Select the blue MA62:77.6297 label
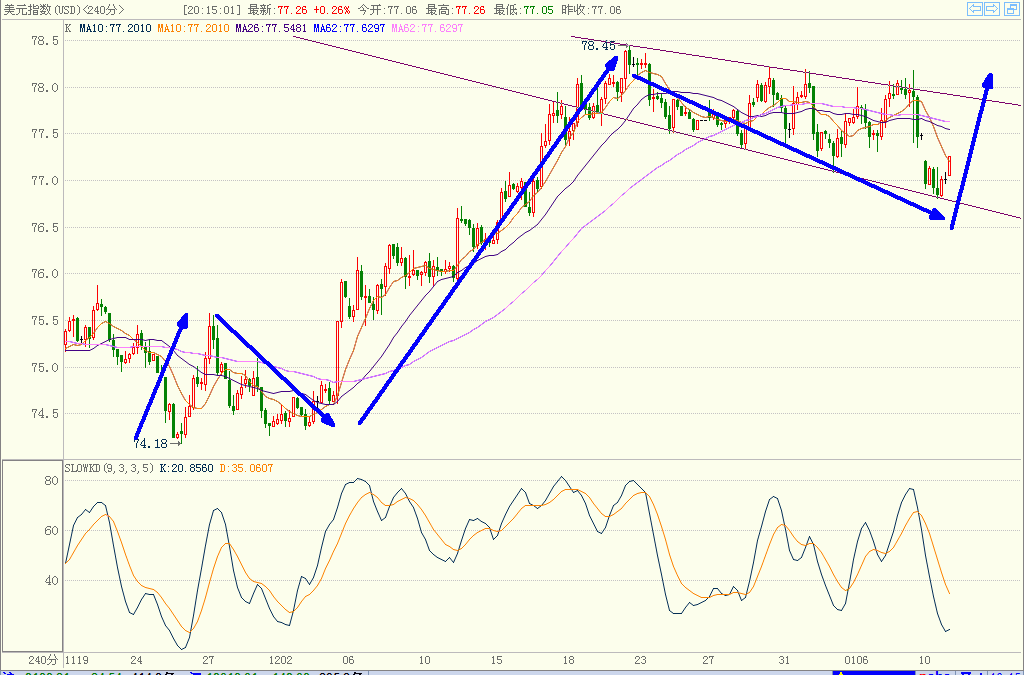 [x=349, y=29]
